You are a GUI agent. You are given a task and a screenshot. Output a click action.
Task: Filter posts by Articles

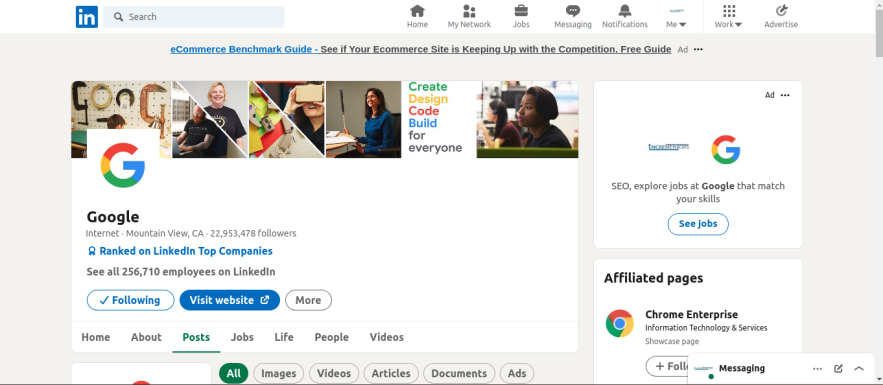391,373
